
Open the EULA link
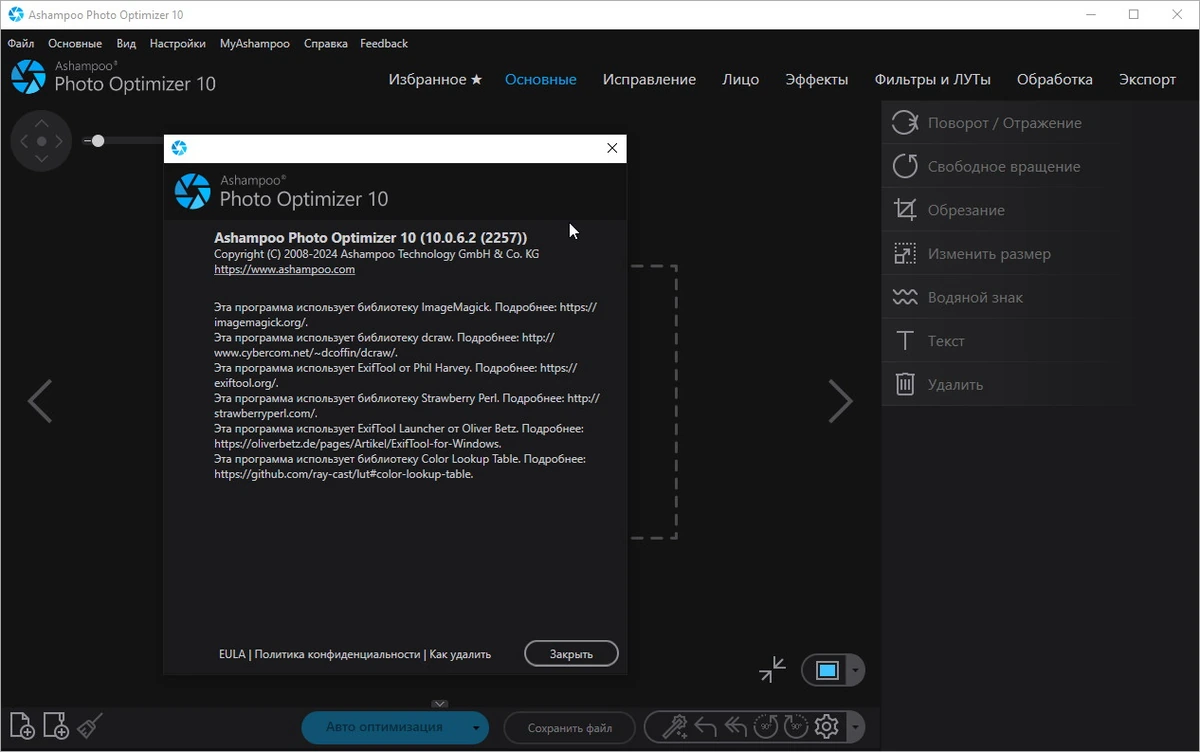click(232, 654)
